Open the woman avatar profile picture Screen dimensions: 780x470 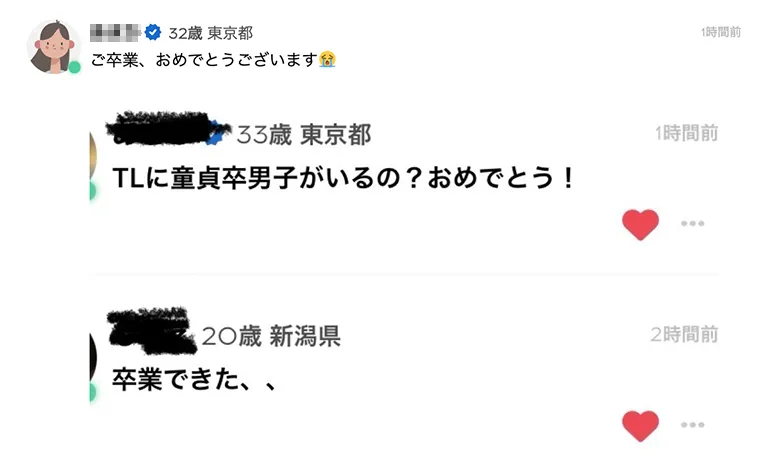coord(53,47)
